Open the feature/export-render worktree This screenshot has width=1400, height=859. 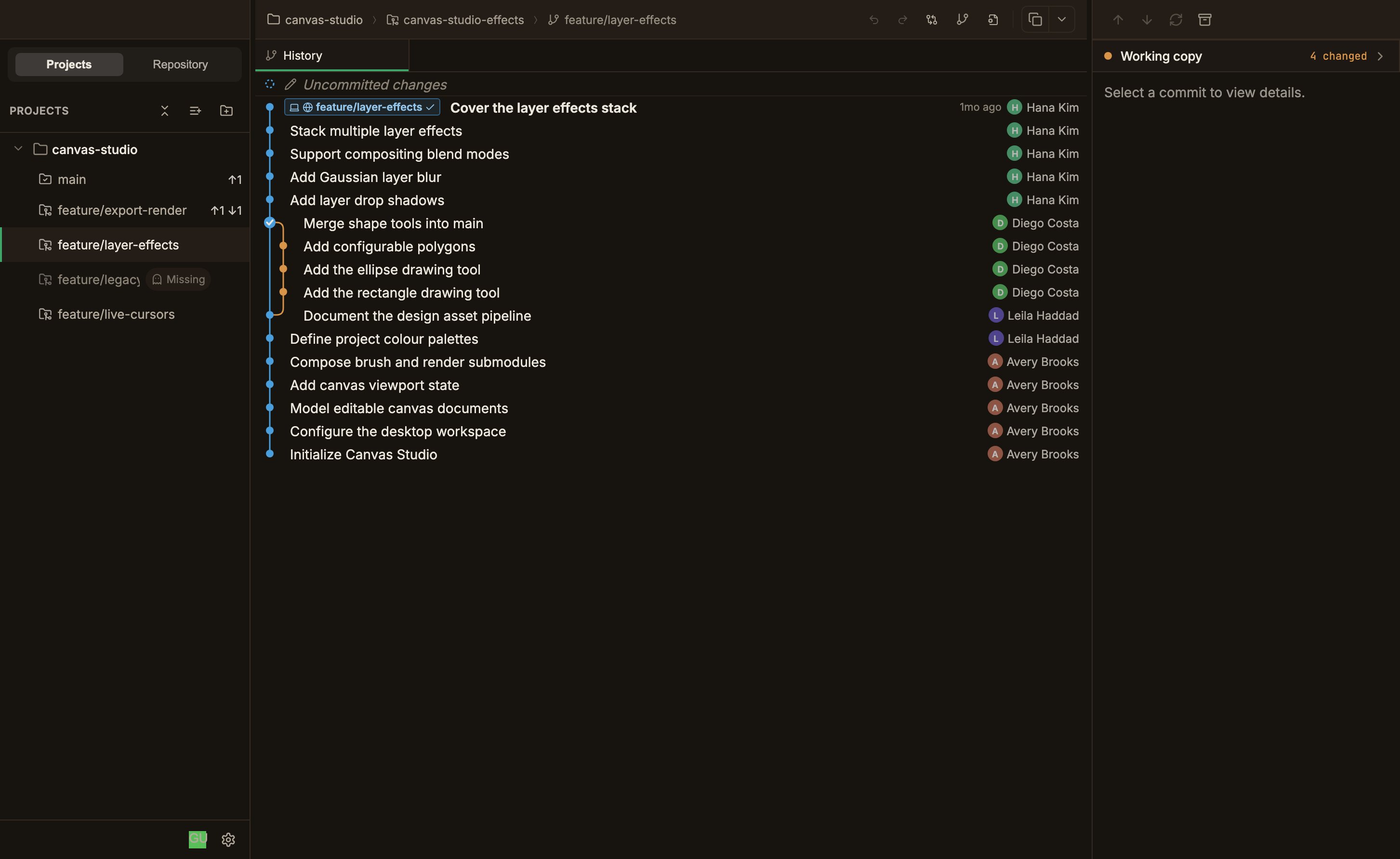[x=125, y=210]
